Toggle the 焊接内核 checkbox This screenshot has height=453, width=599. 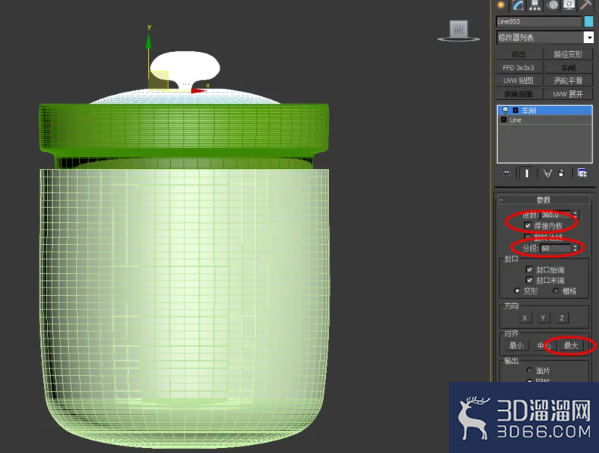528,226
